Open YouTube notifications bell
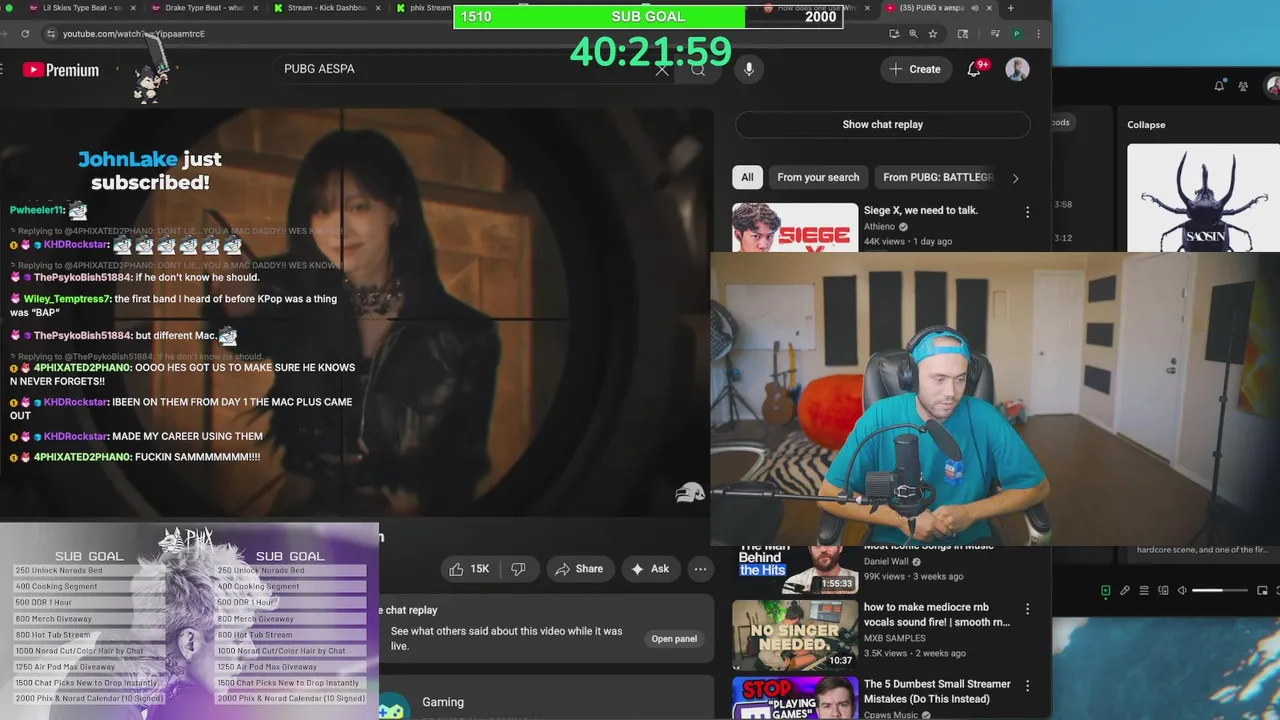 pos(974,69)
